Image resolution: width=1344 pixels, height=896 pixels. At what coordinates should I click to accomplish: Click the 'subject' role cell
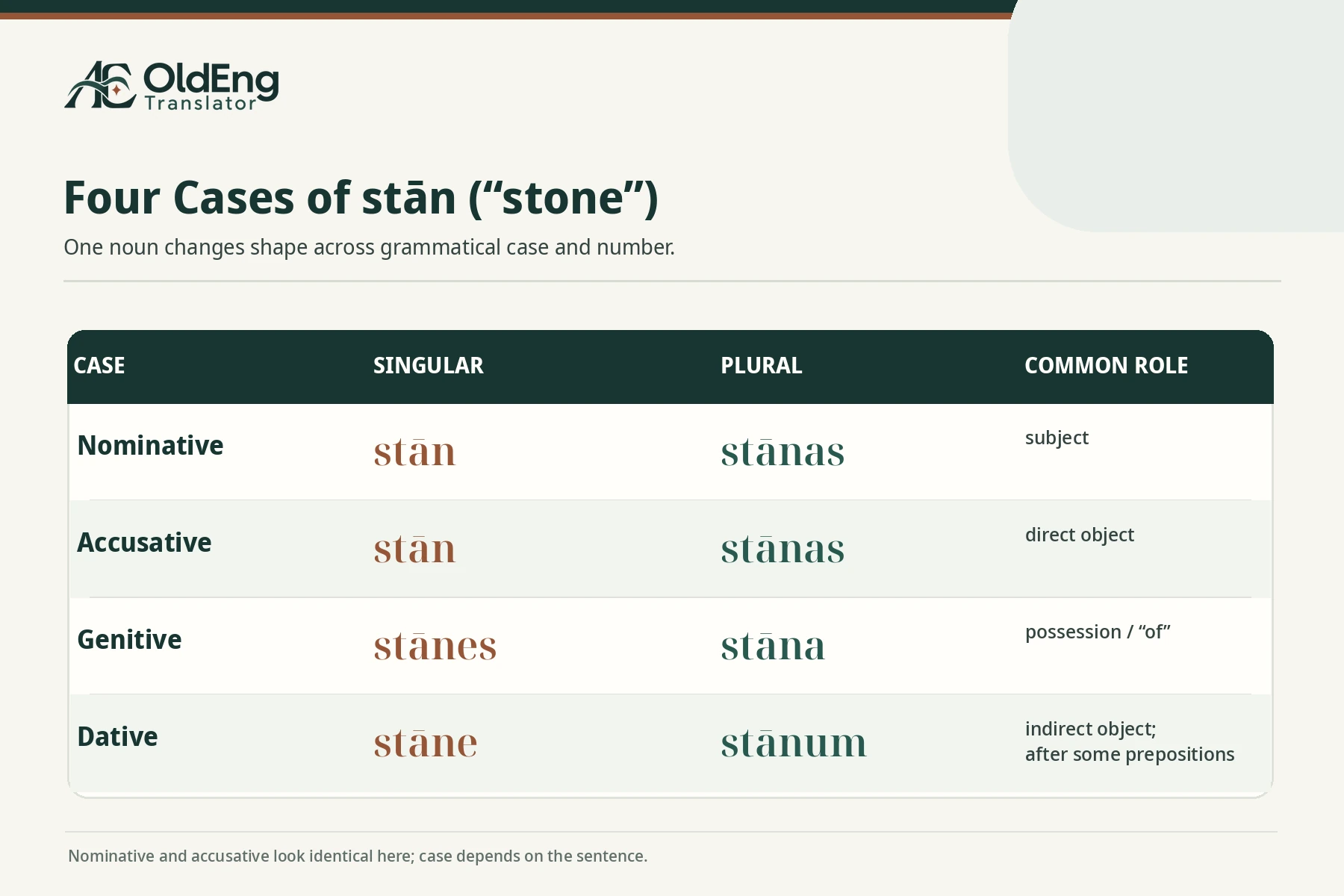point(1057,438)
